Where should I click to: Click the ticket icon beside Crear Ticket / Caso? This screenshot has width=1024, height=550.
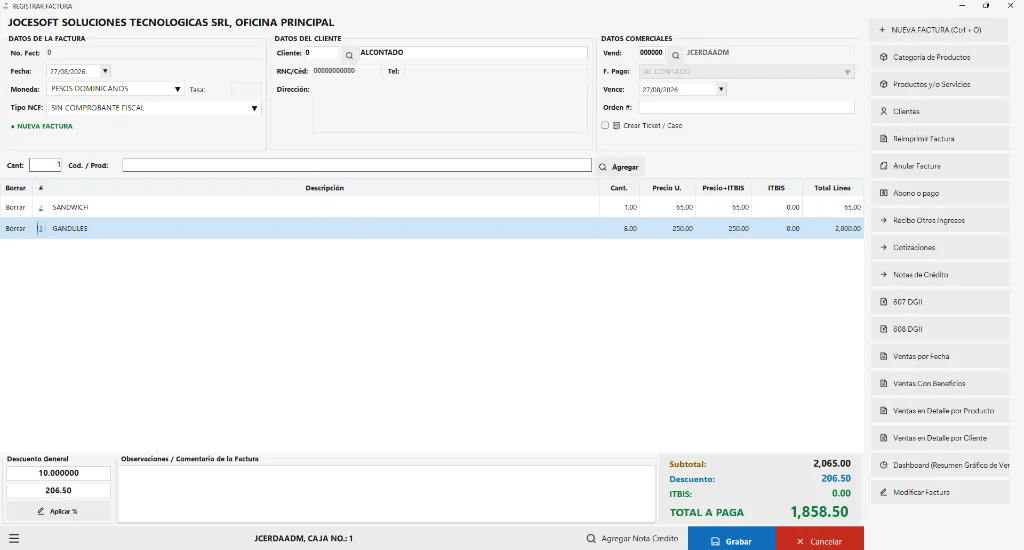point(616,125)
